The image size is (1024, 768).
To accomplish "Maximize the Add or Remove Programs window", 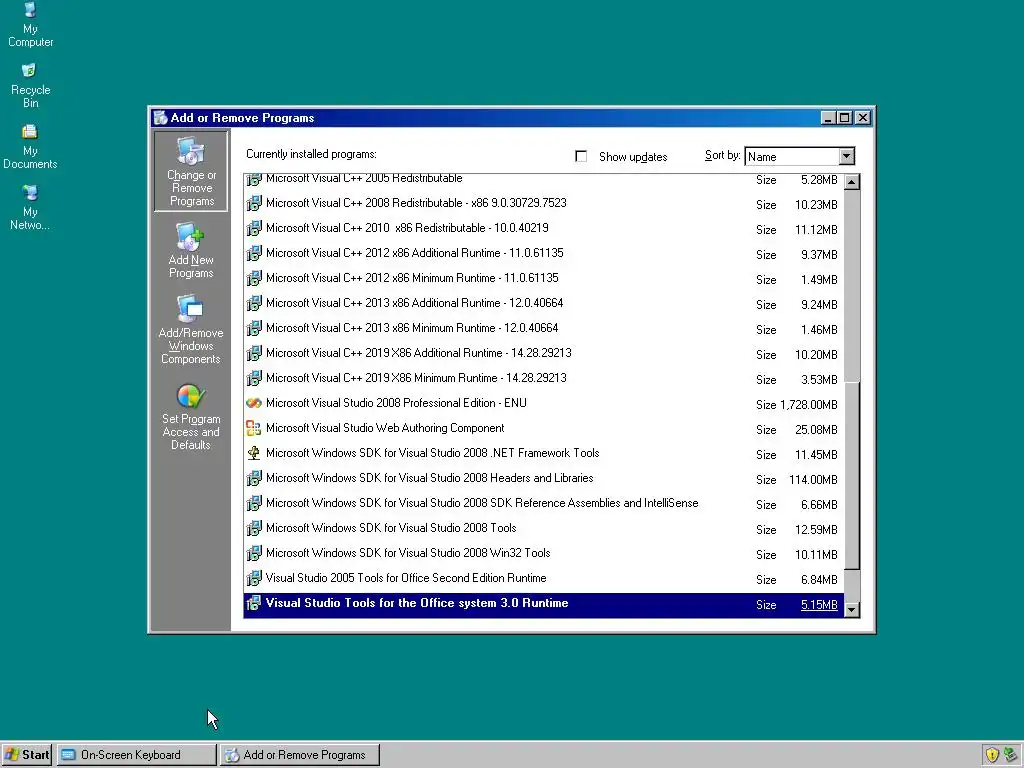I will [x=844, y=118].
